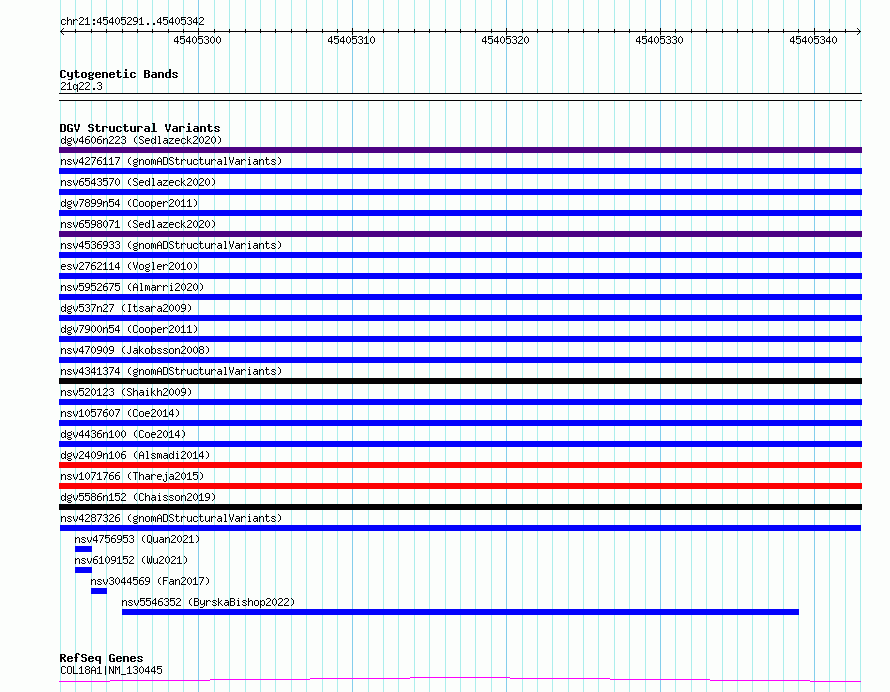
Task: Click dgv2409n106 (Alsmadi2014) label
Action: click(x=135, y=455)
